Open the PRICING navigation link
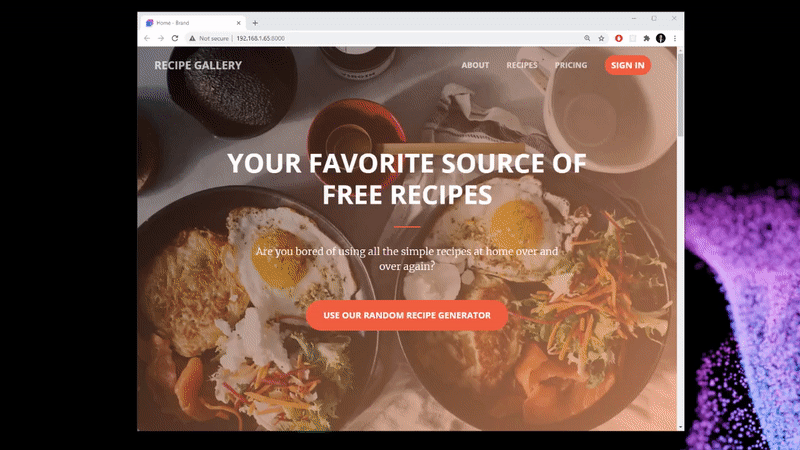The width and height of the screenshot is (800, 450). click(x=571, y=65)
